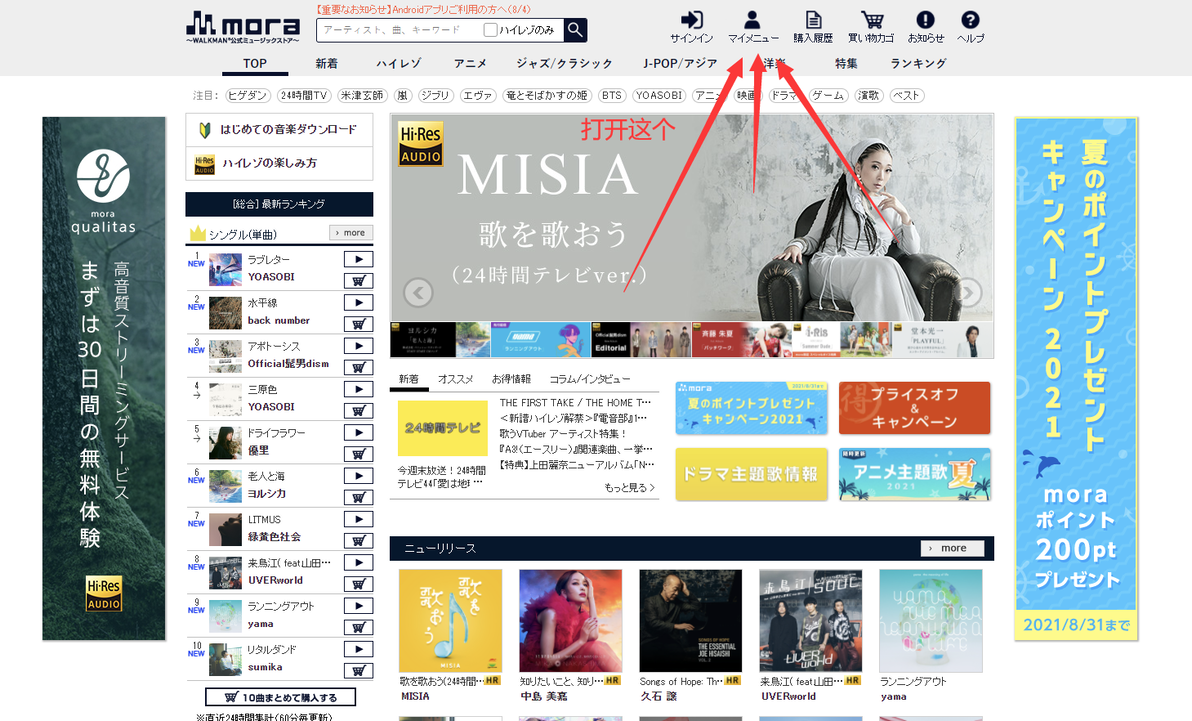This screenshot has height=721, width=1192.
Task: Open ハイレゾの楽しみ方 guide
Action: (x=279, y=163)
